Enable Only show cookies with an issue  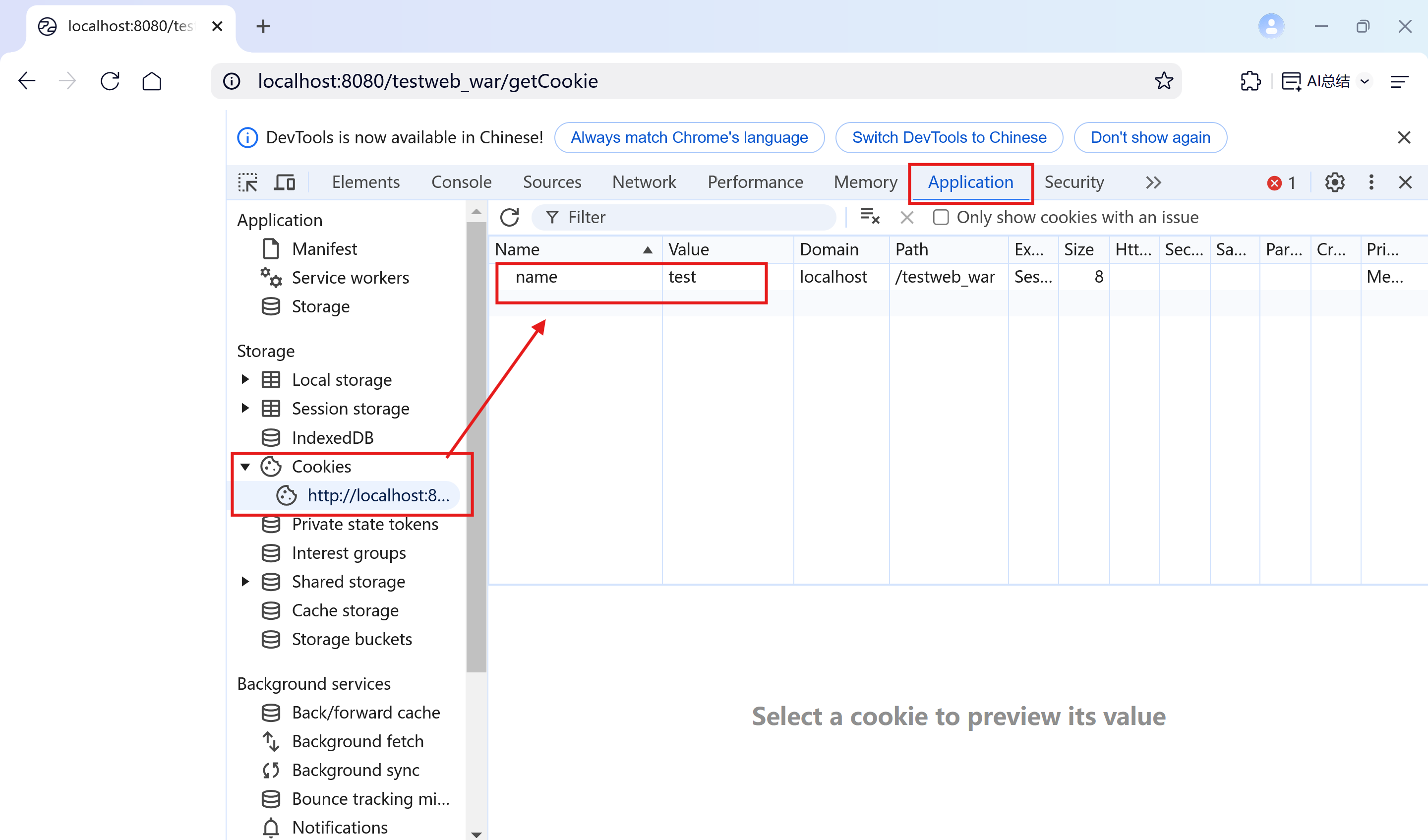pos(941,217)
